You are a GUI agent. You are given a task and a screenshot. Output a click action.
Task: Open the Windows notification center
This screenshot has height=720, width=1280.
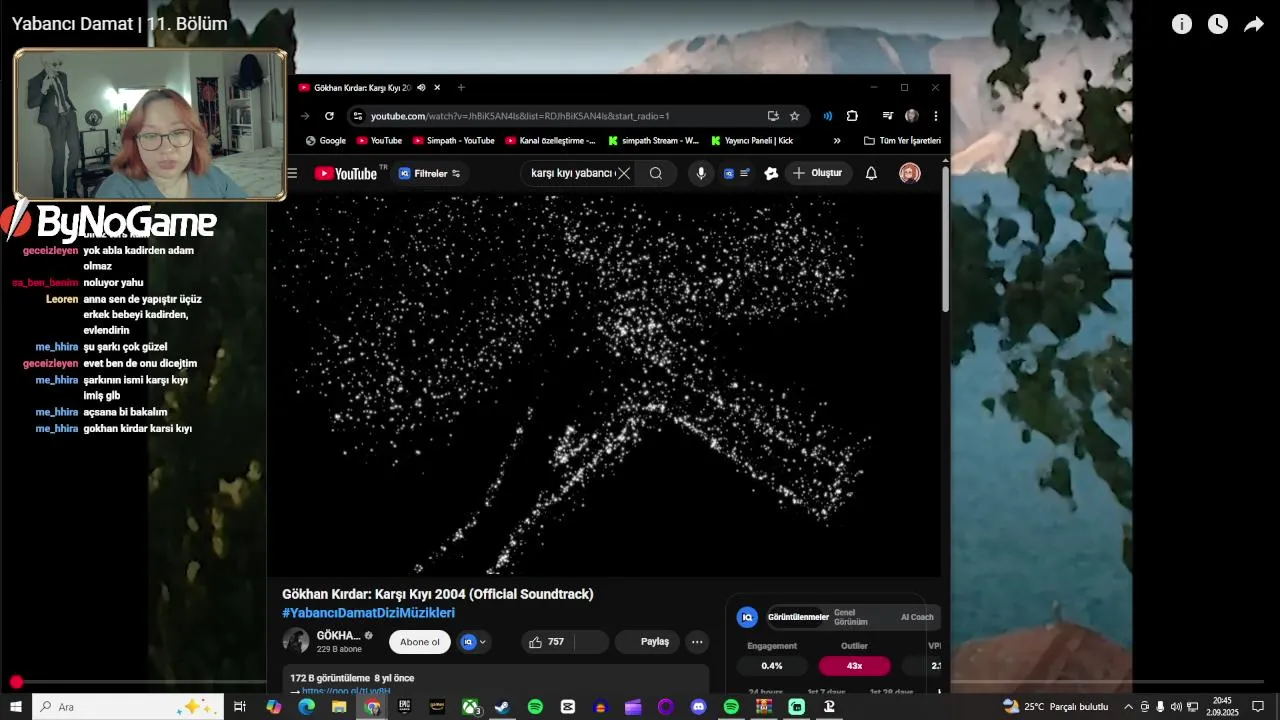1258,707
